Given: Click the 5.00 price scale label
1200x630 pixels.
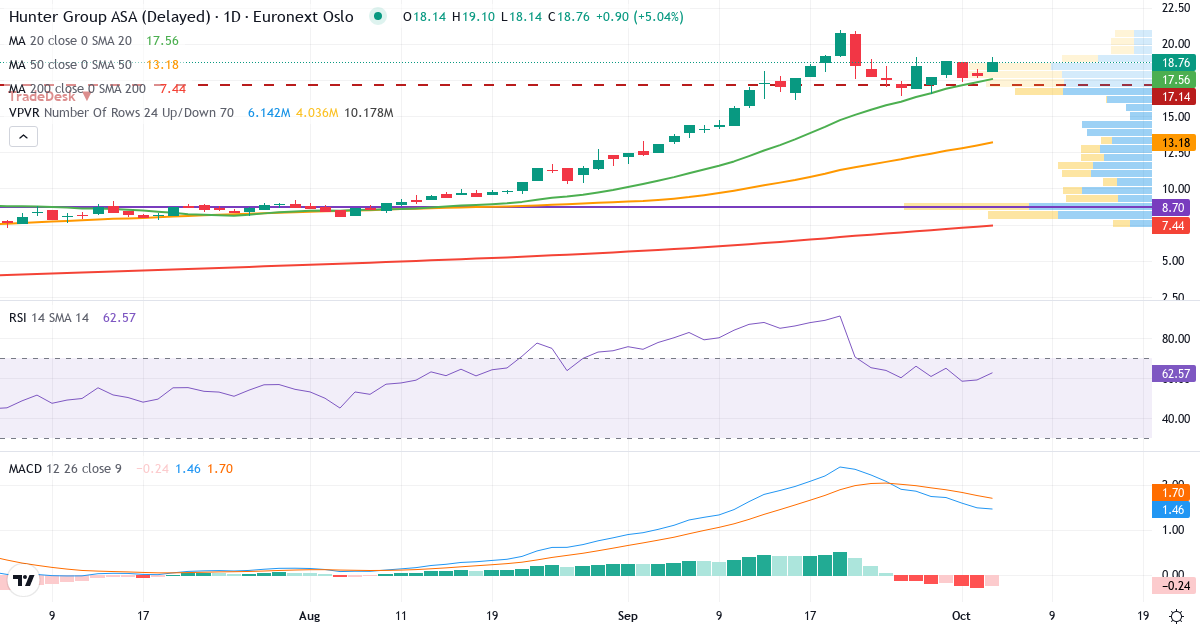Looking at the screenshot, I should click(x=1174, y=261).
